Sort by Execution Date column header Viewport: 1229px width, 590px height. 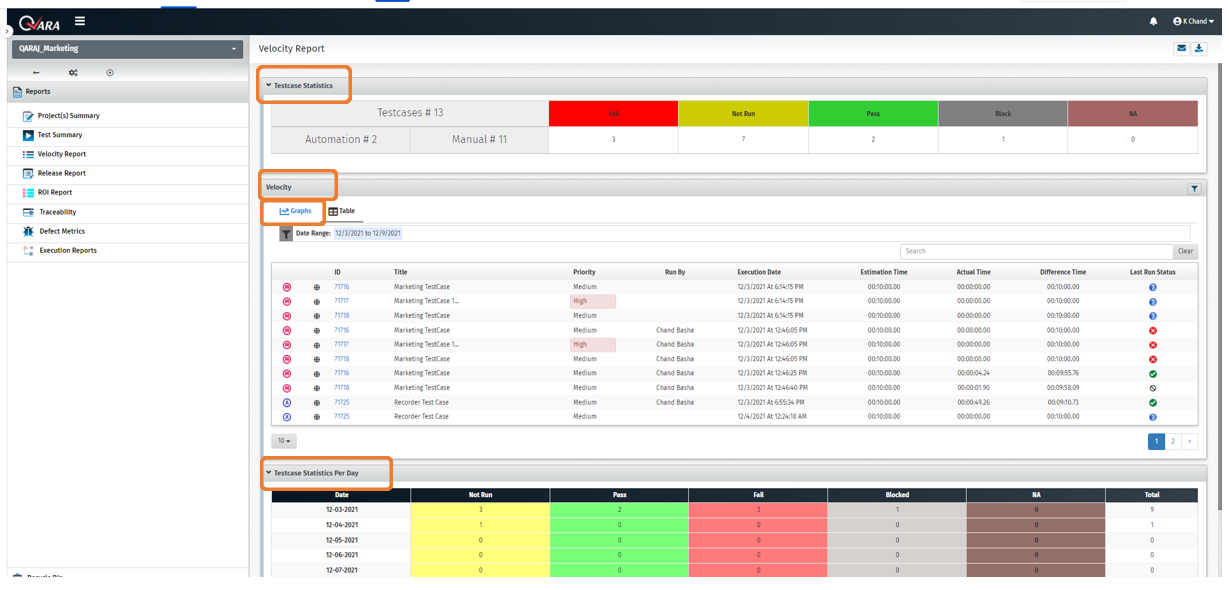tap(759, 272)
